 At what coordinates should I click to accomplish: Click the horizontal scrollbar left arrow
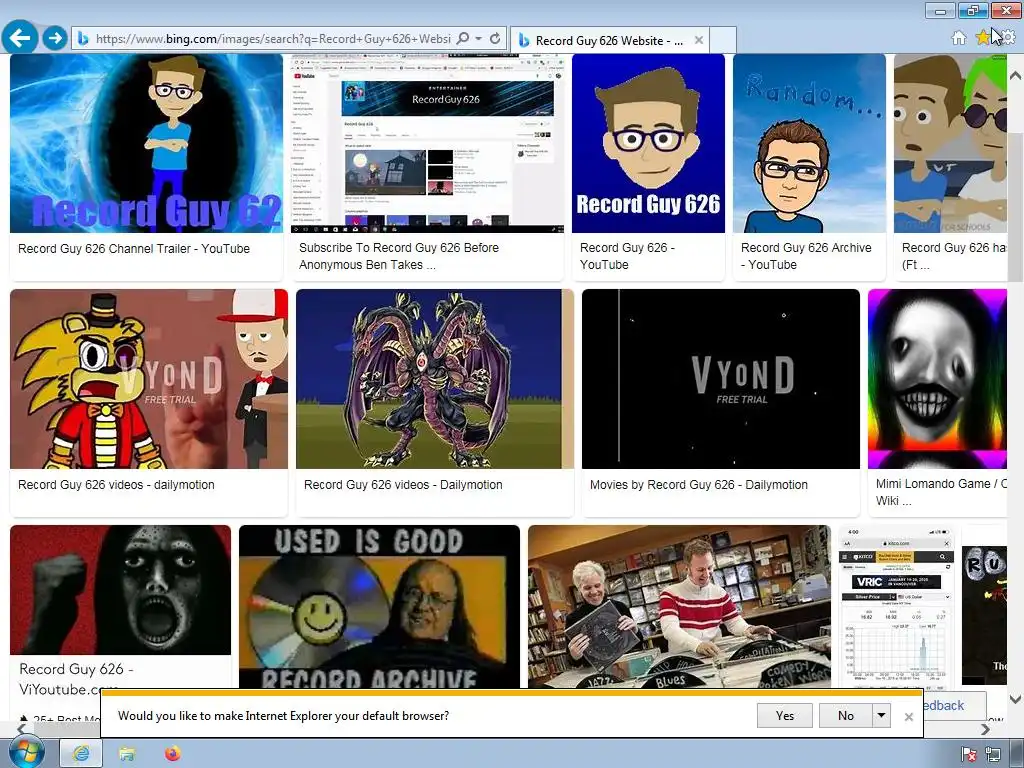pos(21,729)
